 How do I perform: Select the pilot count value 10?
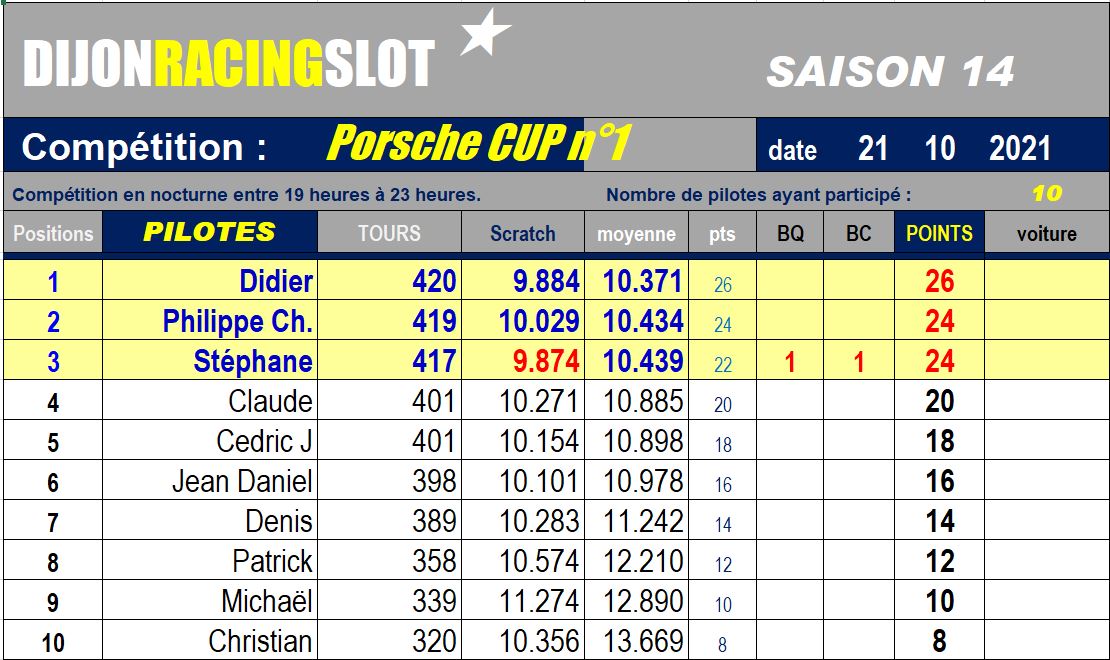[1047, 193]
